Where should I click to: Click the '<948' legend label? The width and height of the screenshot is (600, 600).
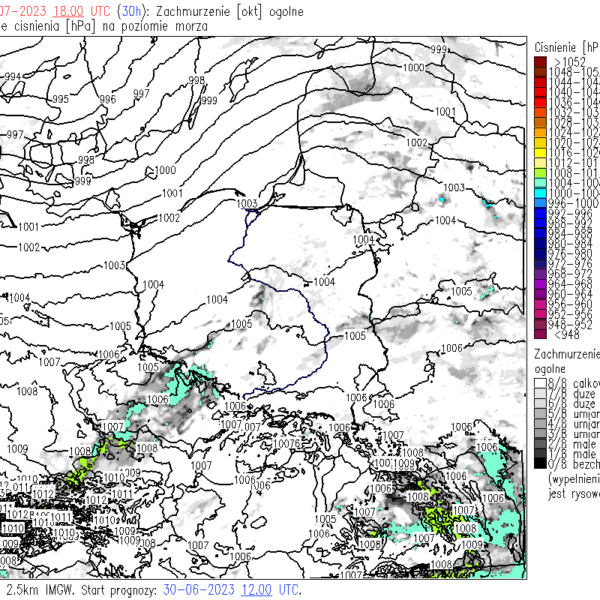(567, 334)
